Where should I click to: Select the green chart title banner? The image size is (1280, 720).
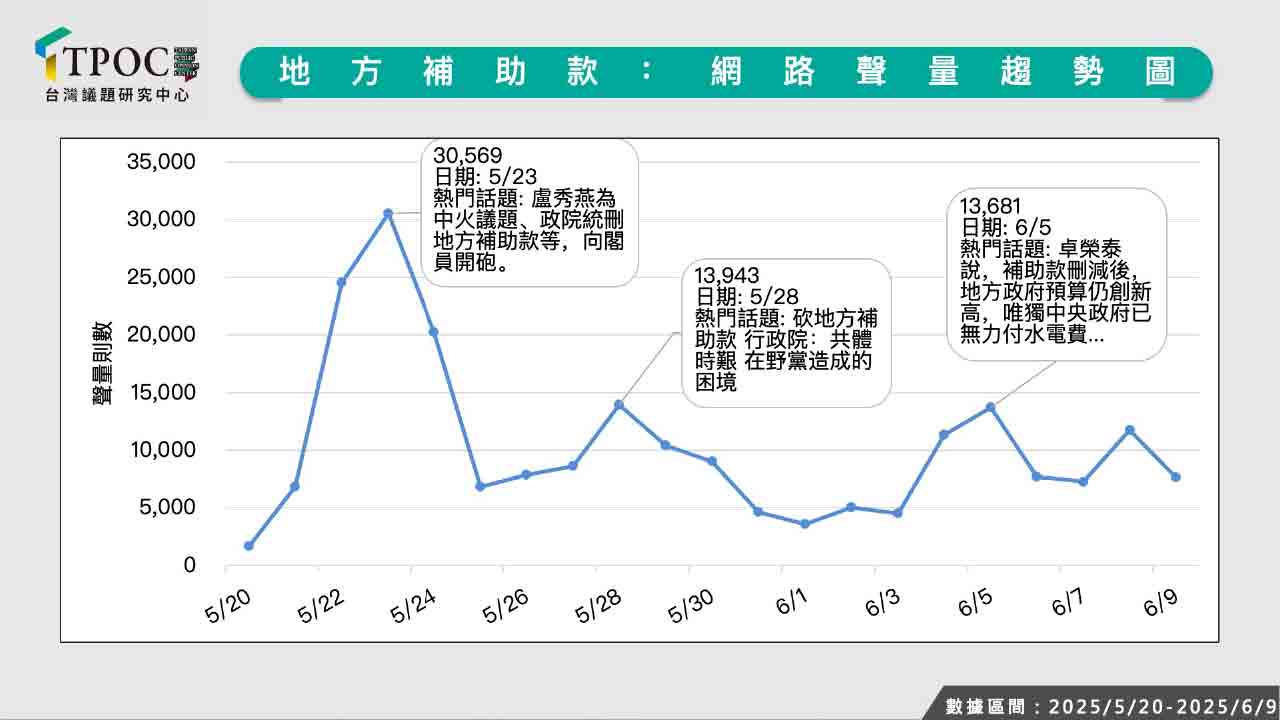point(726,72)
